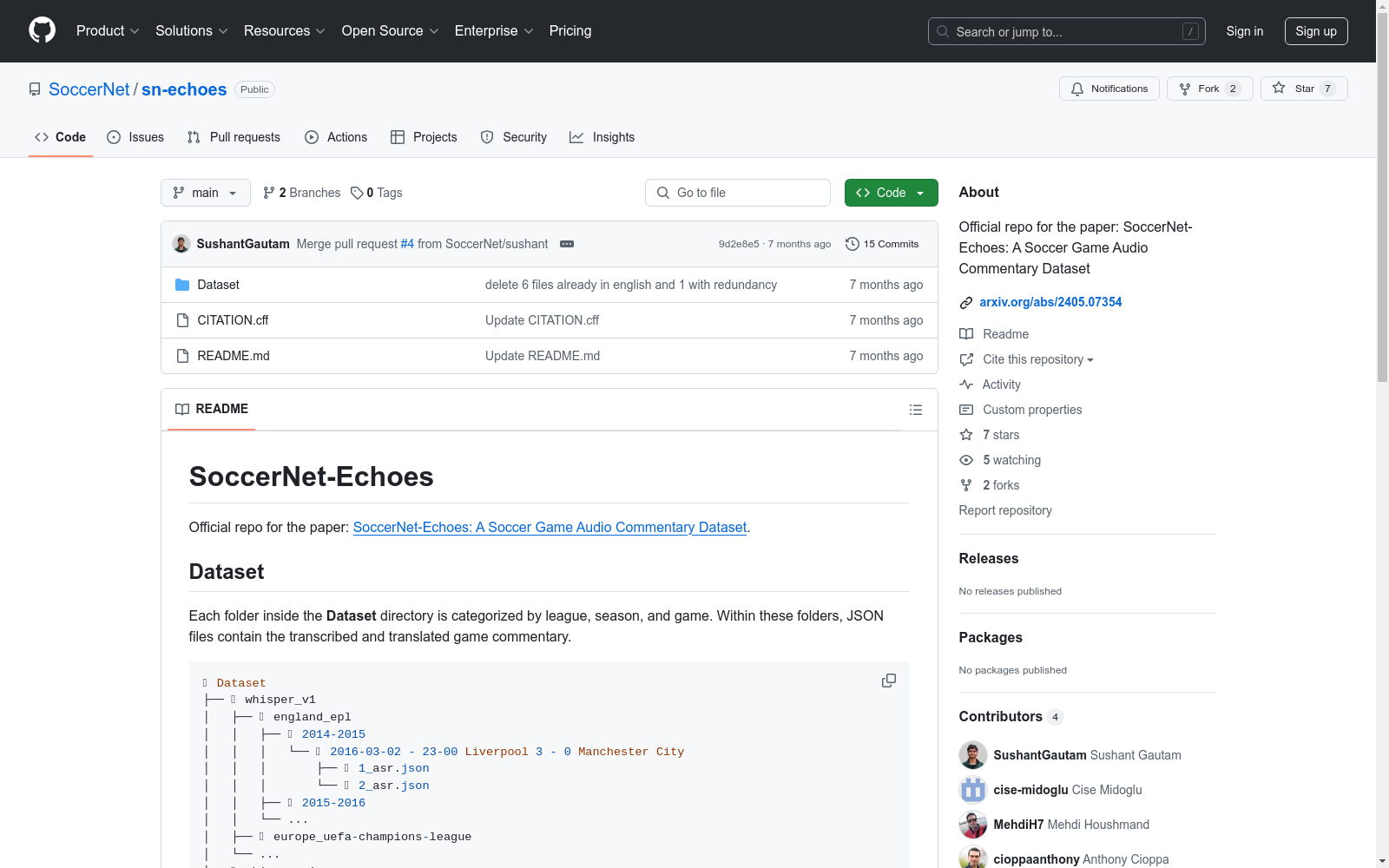Expand the Open Source menu
Image resolution: width=1389 pixels, height=868 pixels.
tap(391, 31)
